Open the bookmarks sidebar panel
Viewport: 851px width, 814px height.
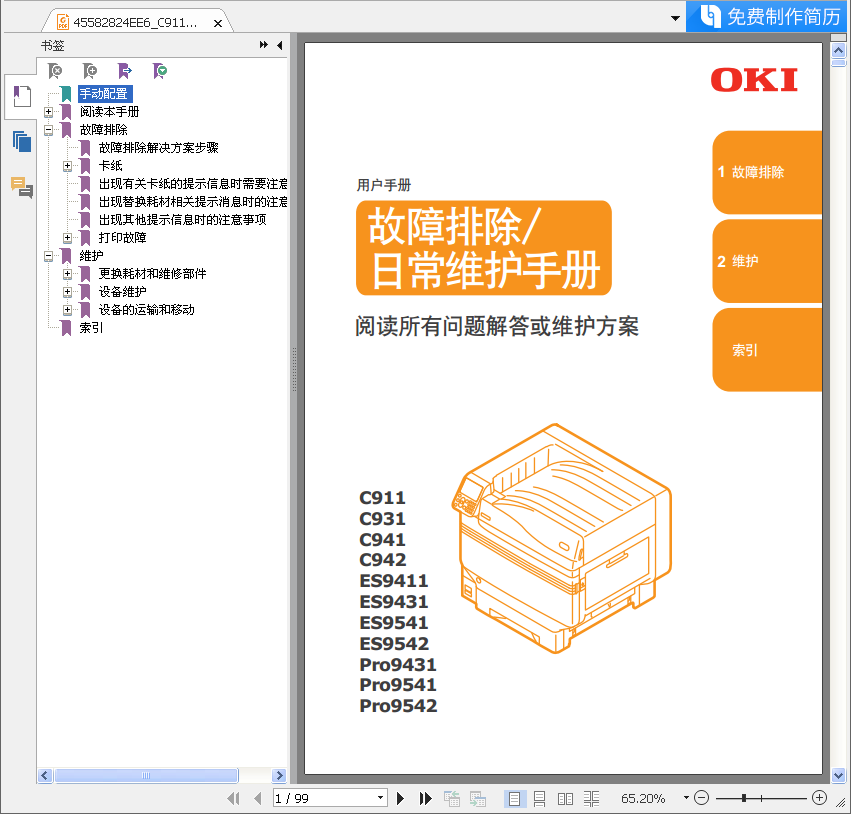tap(22, 97)
